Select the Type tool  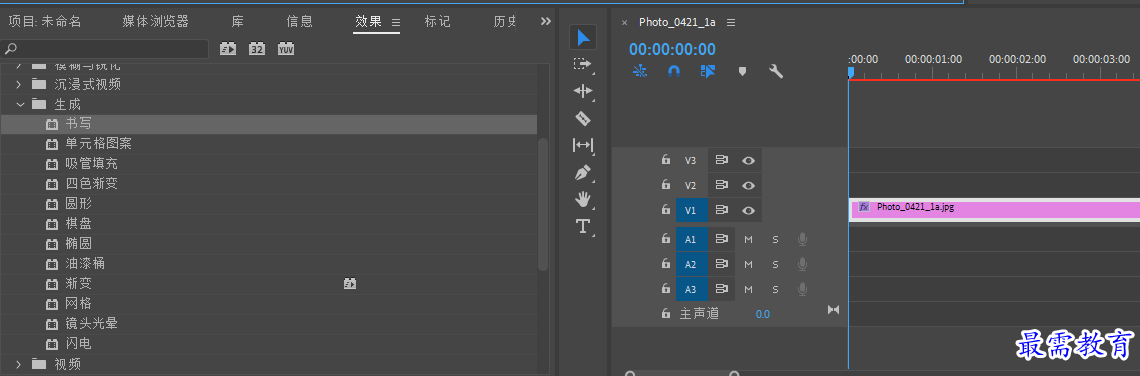[582, 226]
